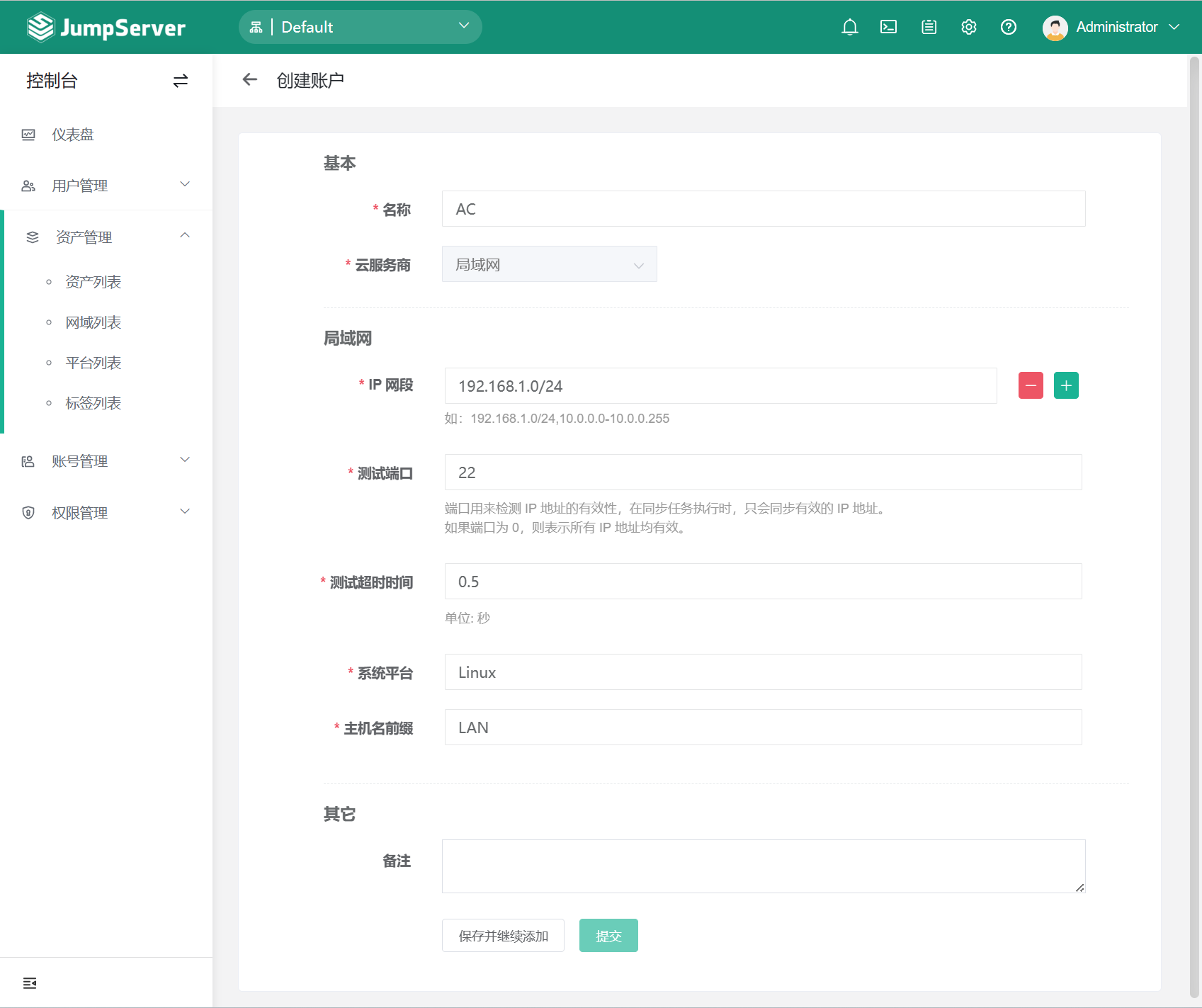Open the notifications bell
Screen dimensions: 1202x1008
pos(849,27)
